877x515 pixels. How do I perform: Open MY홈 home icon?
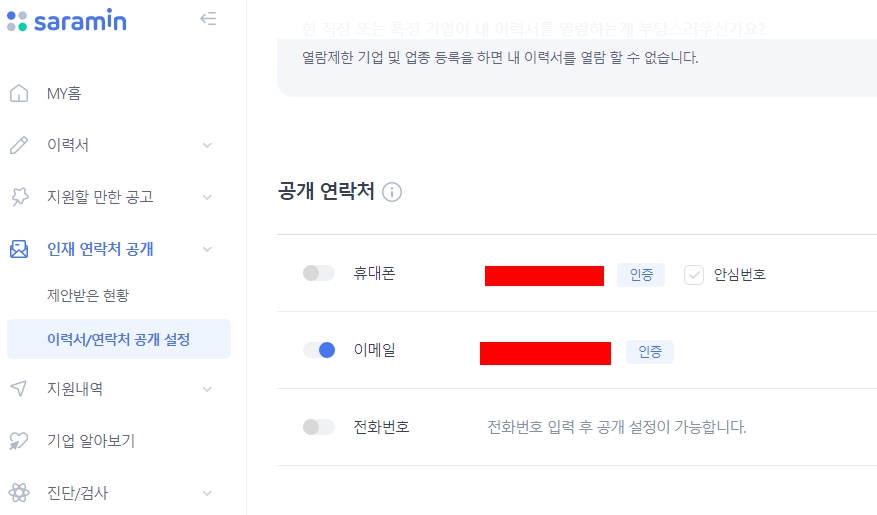(x=19, y=93)
